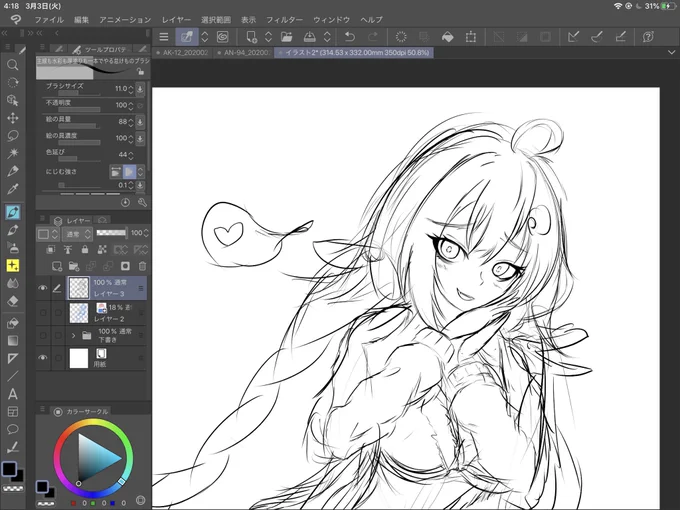The image size is (680, 510).
Task: Toggle set as reference layer lighthouse icon
Action: (x=68, y=249)
